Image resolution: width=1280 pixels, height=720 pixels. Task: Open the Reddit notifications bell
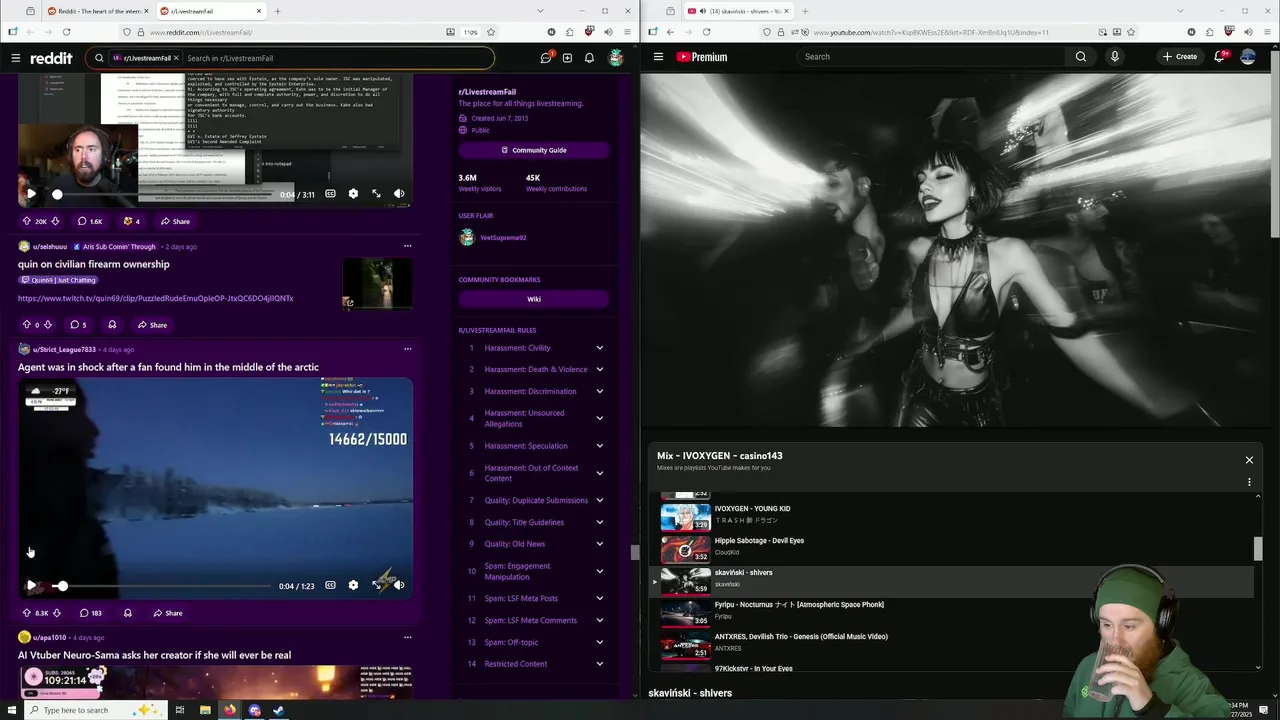click(x=589, y=58)
